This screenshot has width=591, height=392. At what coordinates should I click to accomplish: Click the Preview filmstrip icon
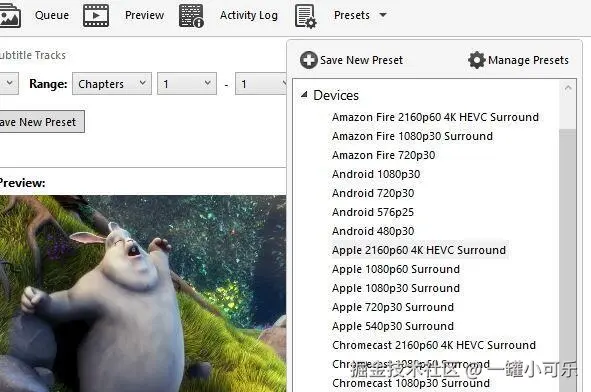pos(96,15)
